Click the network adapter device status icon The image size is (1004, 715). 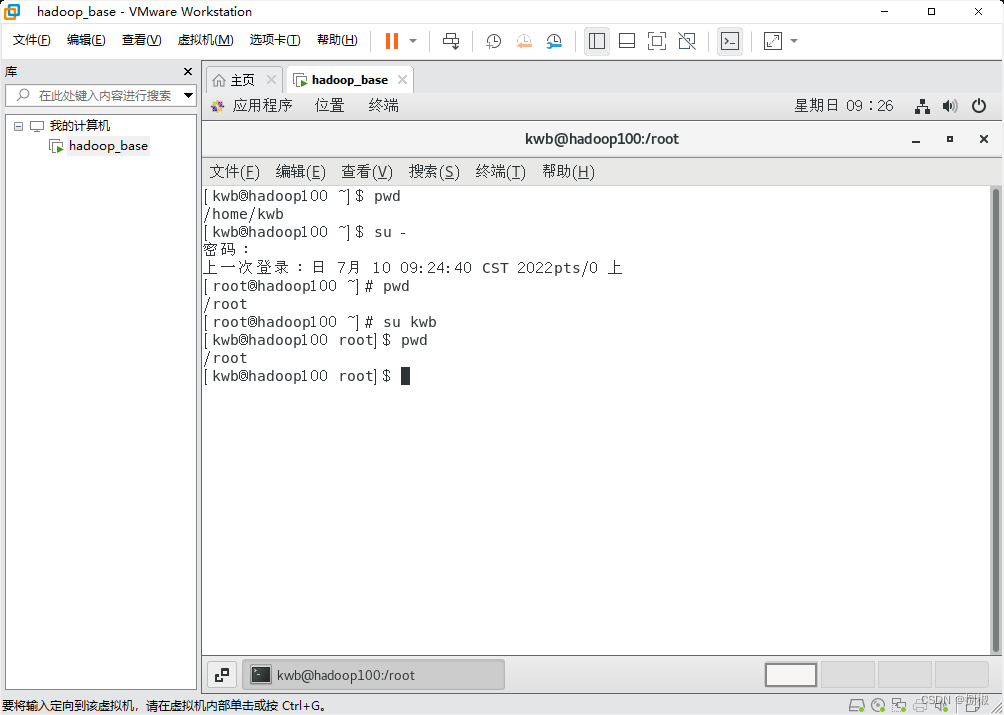tap(900, 705)
